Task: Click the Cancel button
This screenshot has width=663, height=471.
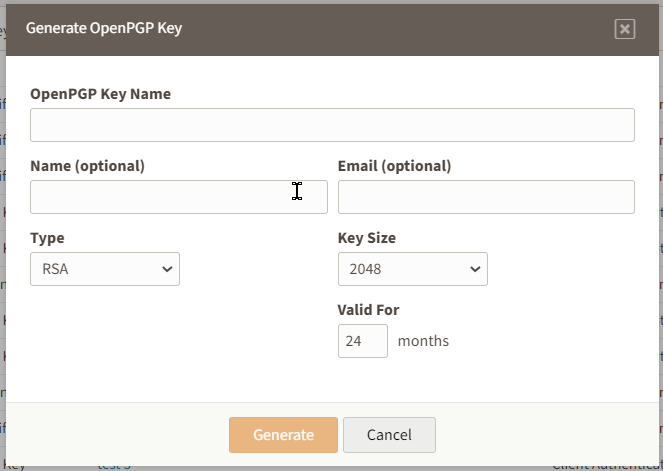Action: coord(389,435)
